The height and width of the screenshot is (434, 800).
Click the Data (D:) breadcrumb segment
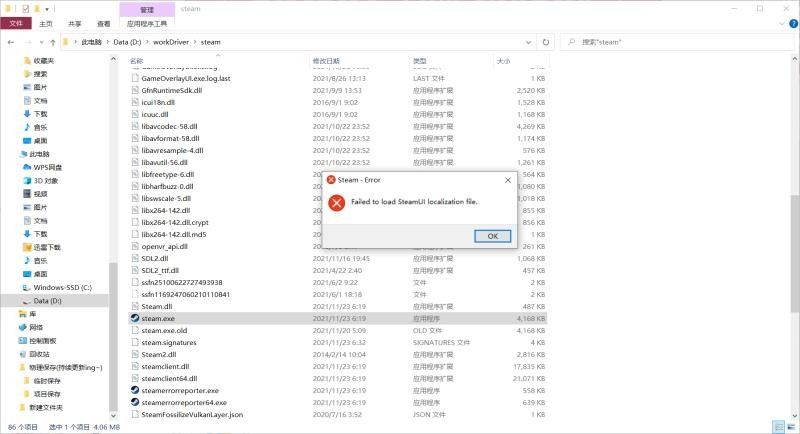[127, 42]
